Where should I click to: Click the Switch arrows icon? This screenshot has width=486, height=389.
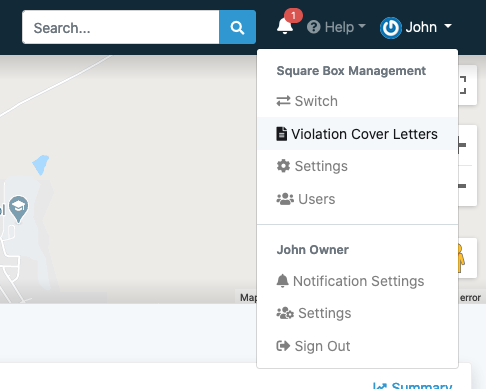283,101
